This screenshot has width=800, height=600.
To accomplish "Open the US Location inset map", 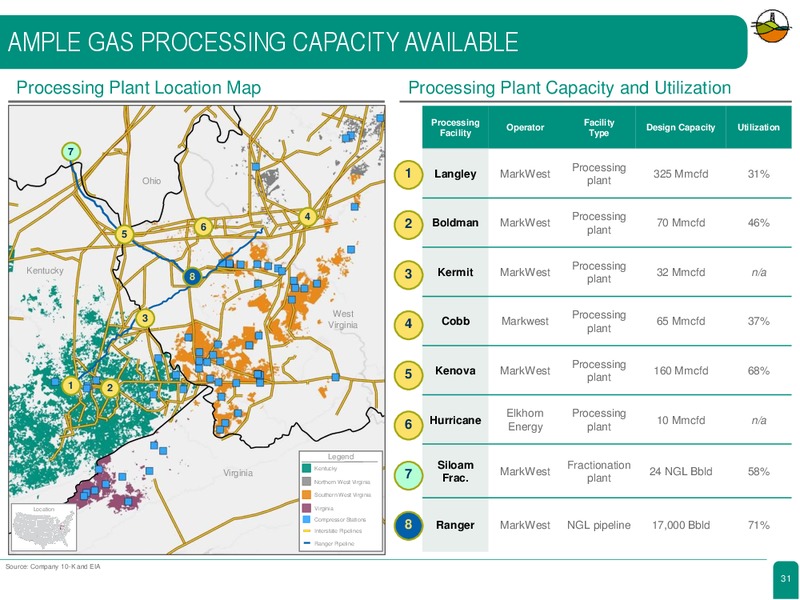I will pyautogui.click(x=44, y=527).
